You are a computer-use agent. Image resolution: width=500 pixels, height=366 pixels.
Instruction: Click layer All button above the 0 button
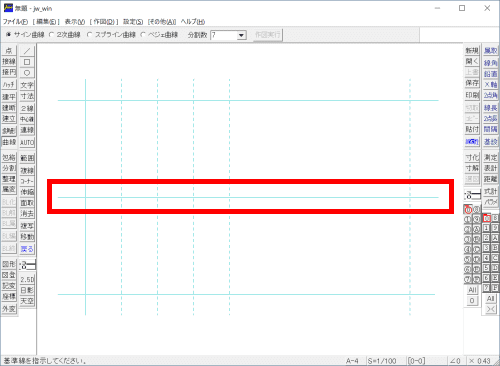pyautogui.click(x=472, y=290)
